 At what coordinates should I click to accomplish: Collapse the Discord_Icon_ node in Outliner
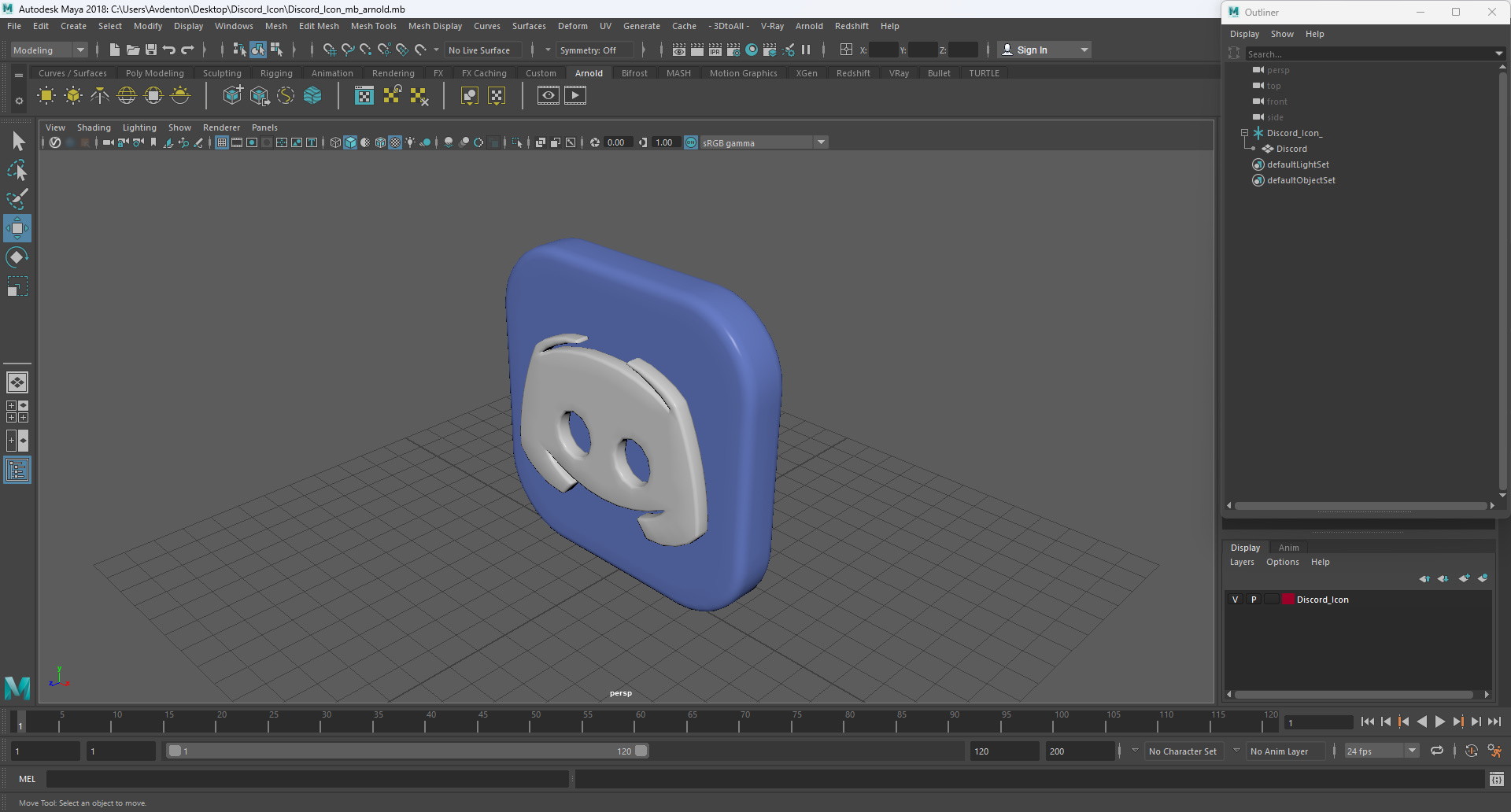1244,133
